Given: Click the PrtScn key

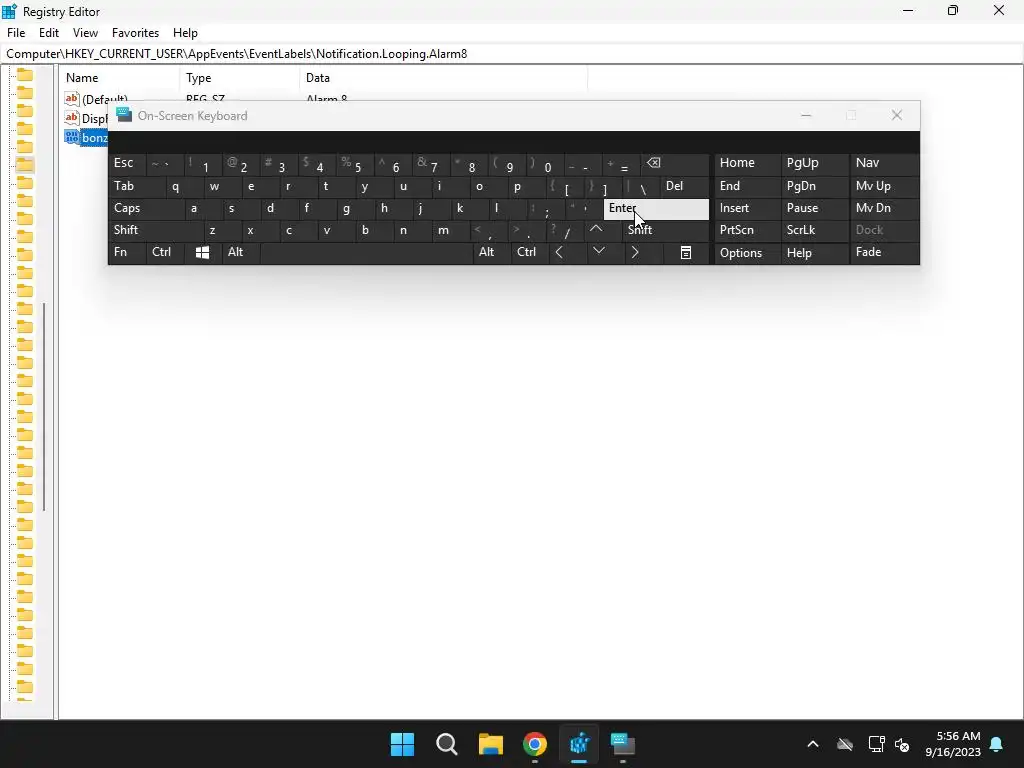Looking at the screenshot, I should pyautogui.click(x=746, y=230).
